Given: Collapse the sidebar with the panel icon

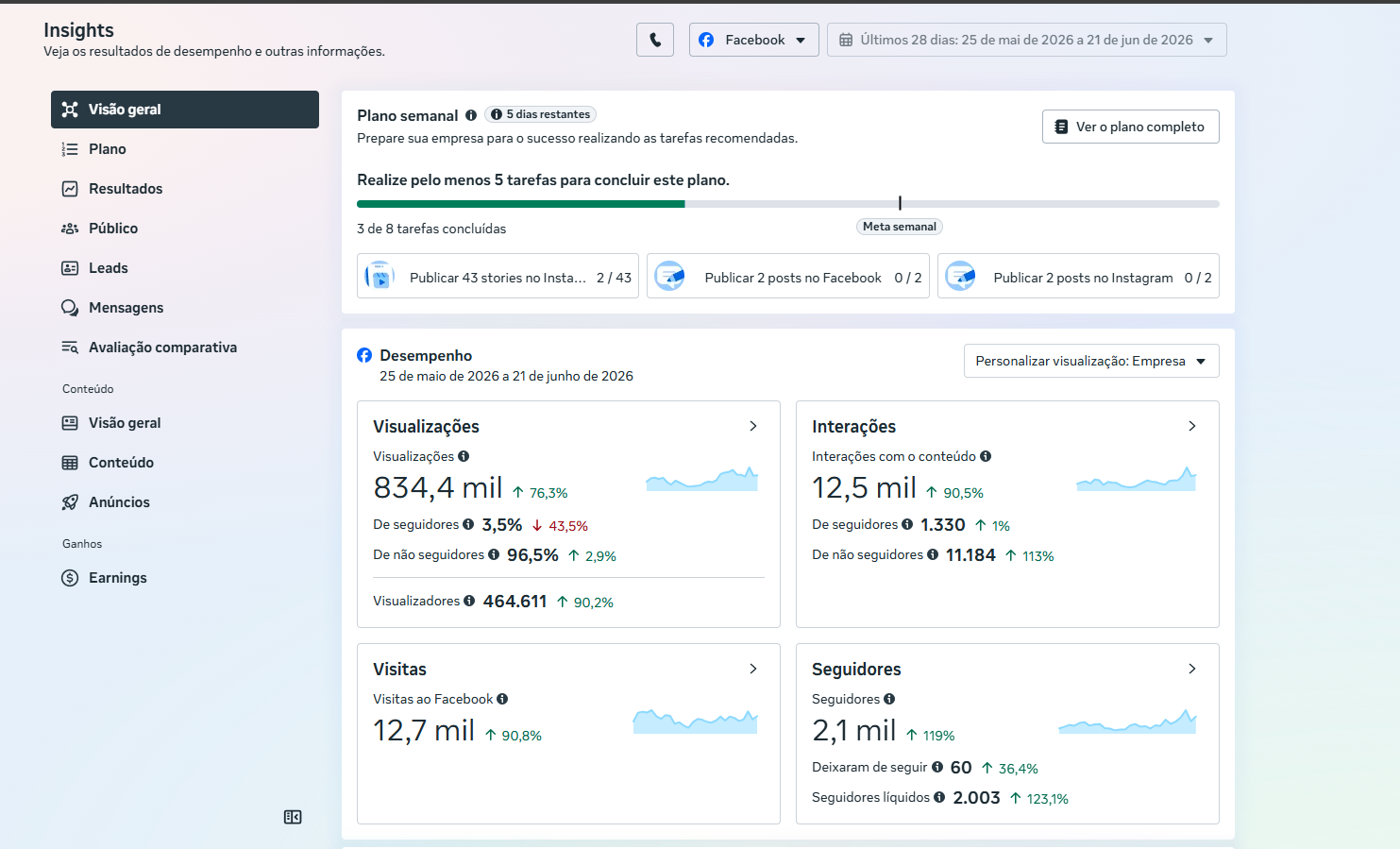Looking at the screenshot, I should (293, 817).
